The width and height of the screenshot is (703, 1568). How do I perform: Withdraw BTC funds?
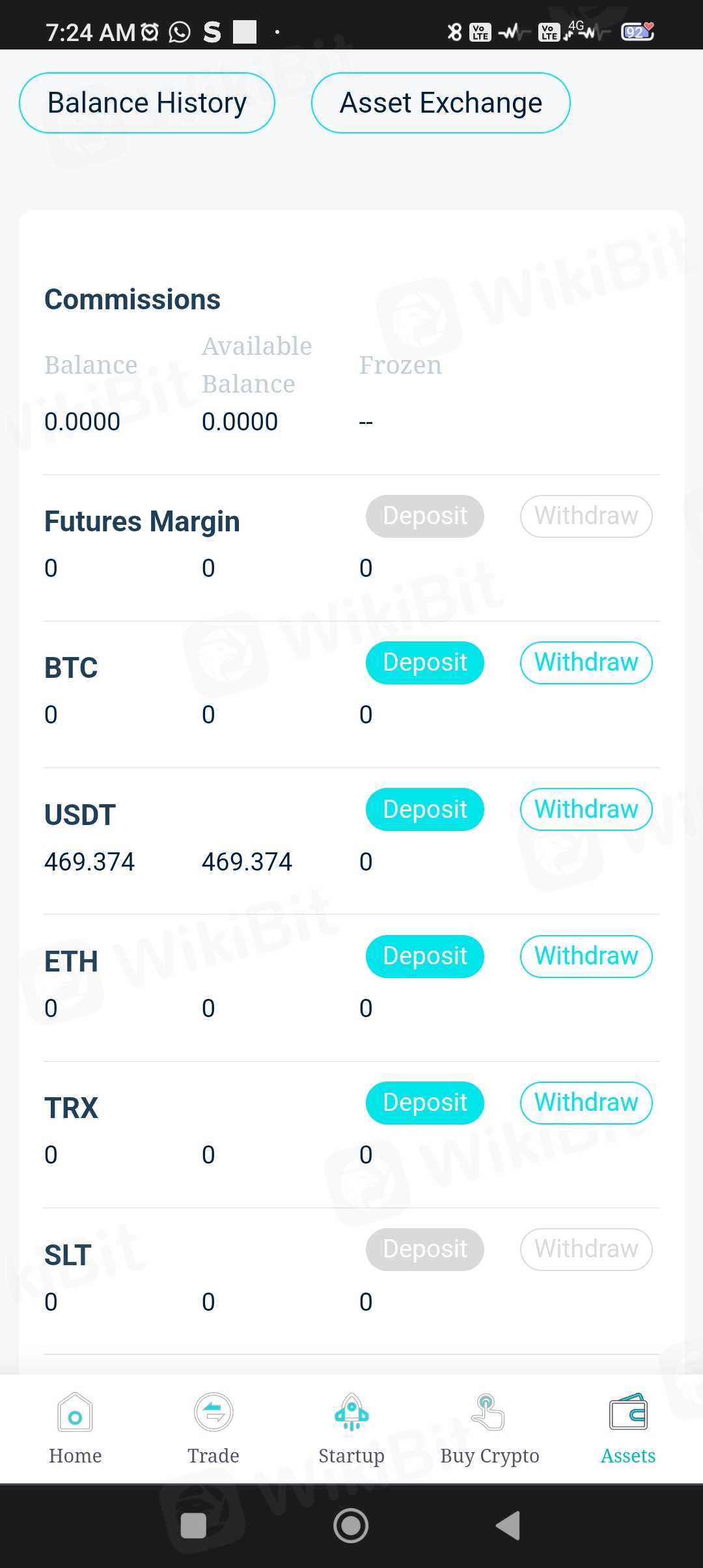coord(586,663)
